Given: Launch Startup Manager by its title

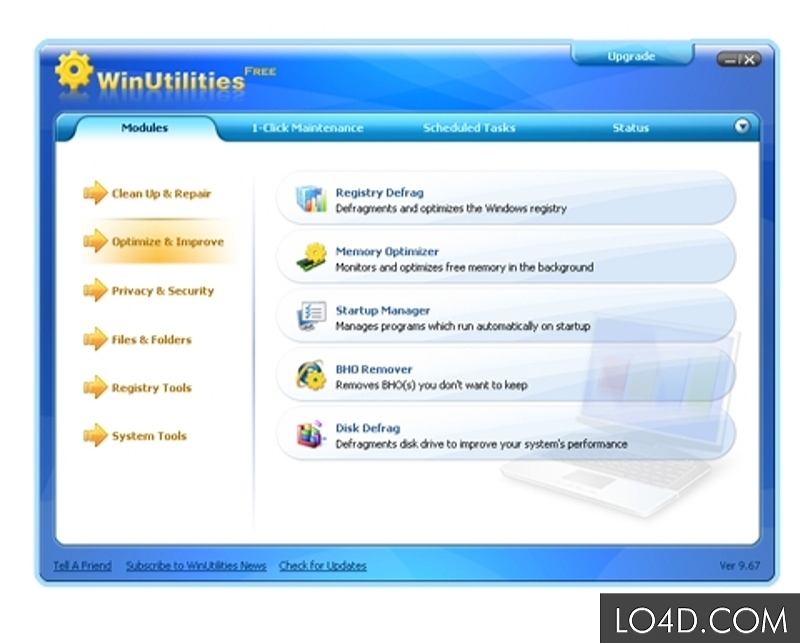Looking at the screenshot, I should (383, 310).
